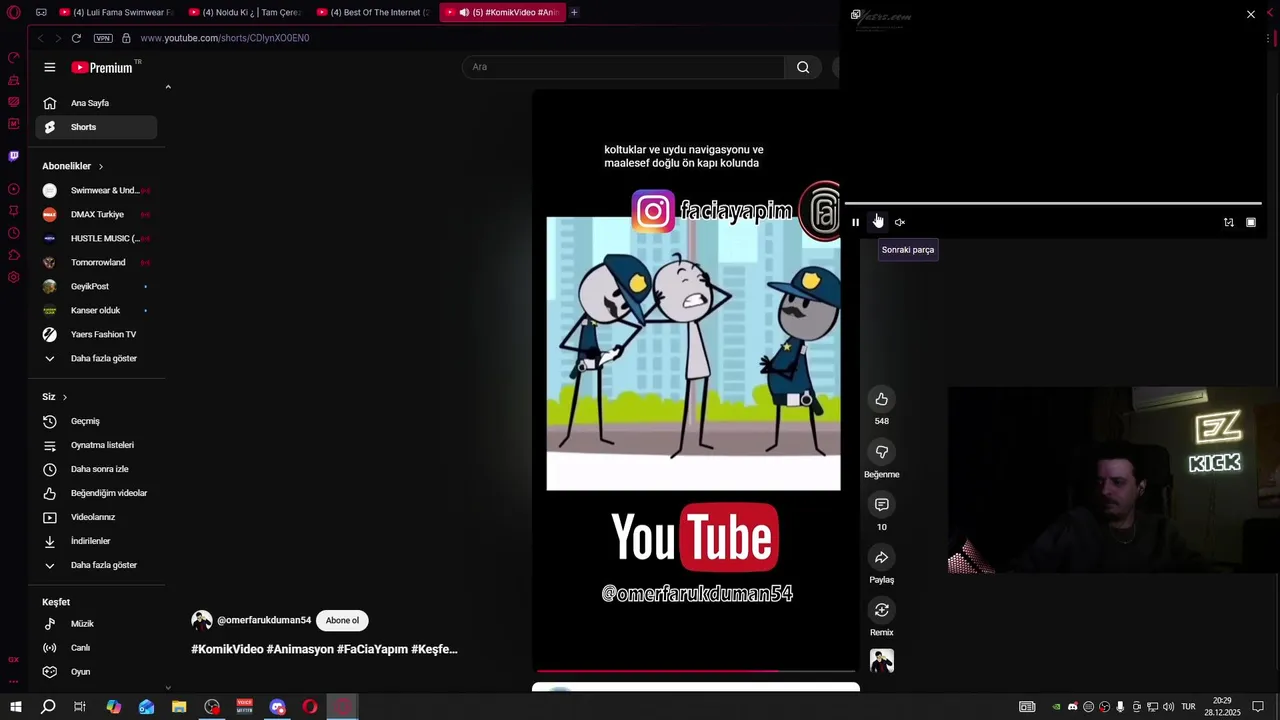Go to YouTube Premium home via logo
The image size is (1280, 720).
point(102,67)
